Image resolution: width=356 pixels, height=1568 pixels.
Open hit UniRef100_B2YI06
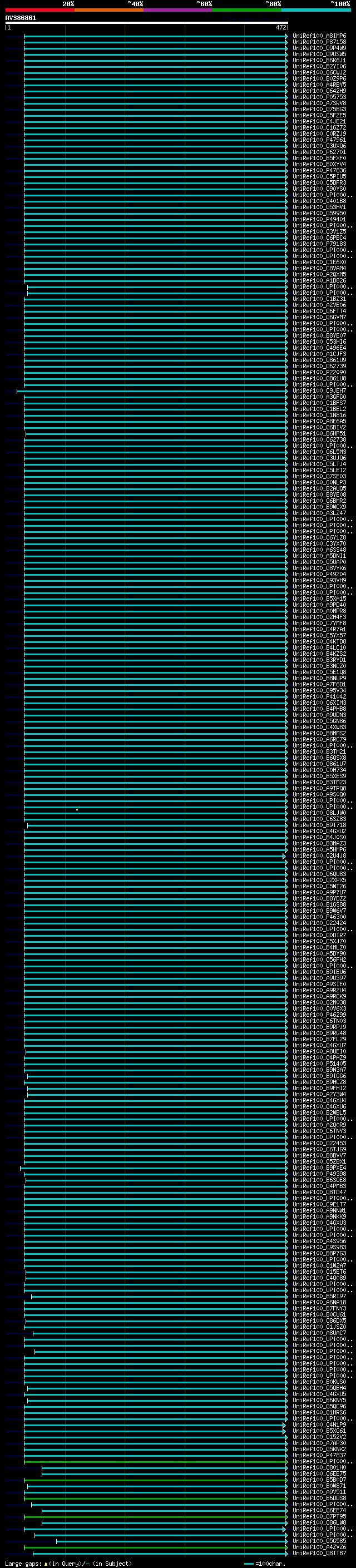coord(319,66)
